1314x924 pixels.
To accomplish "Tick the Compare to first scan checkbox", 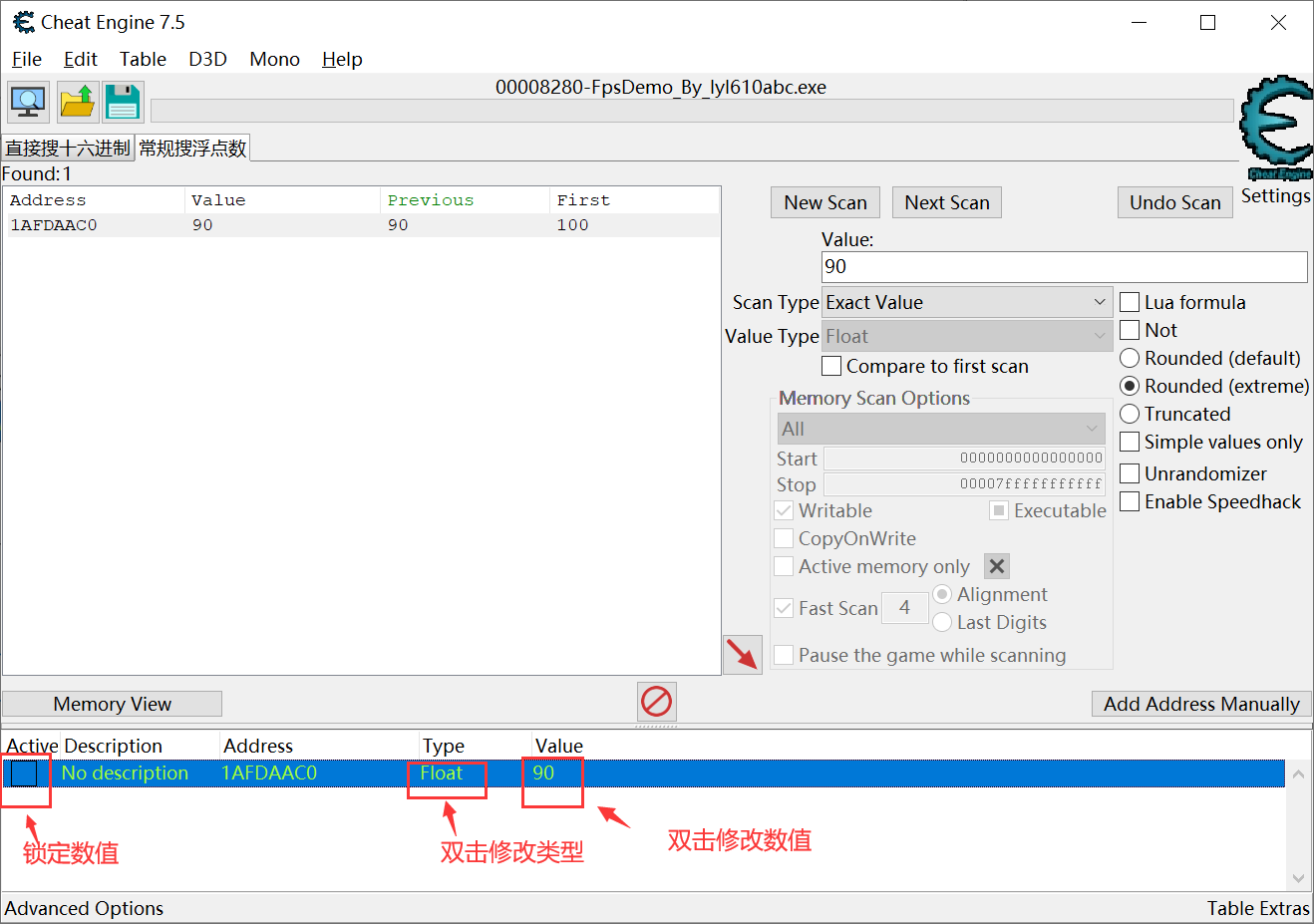I will coord(831,366).
